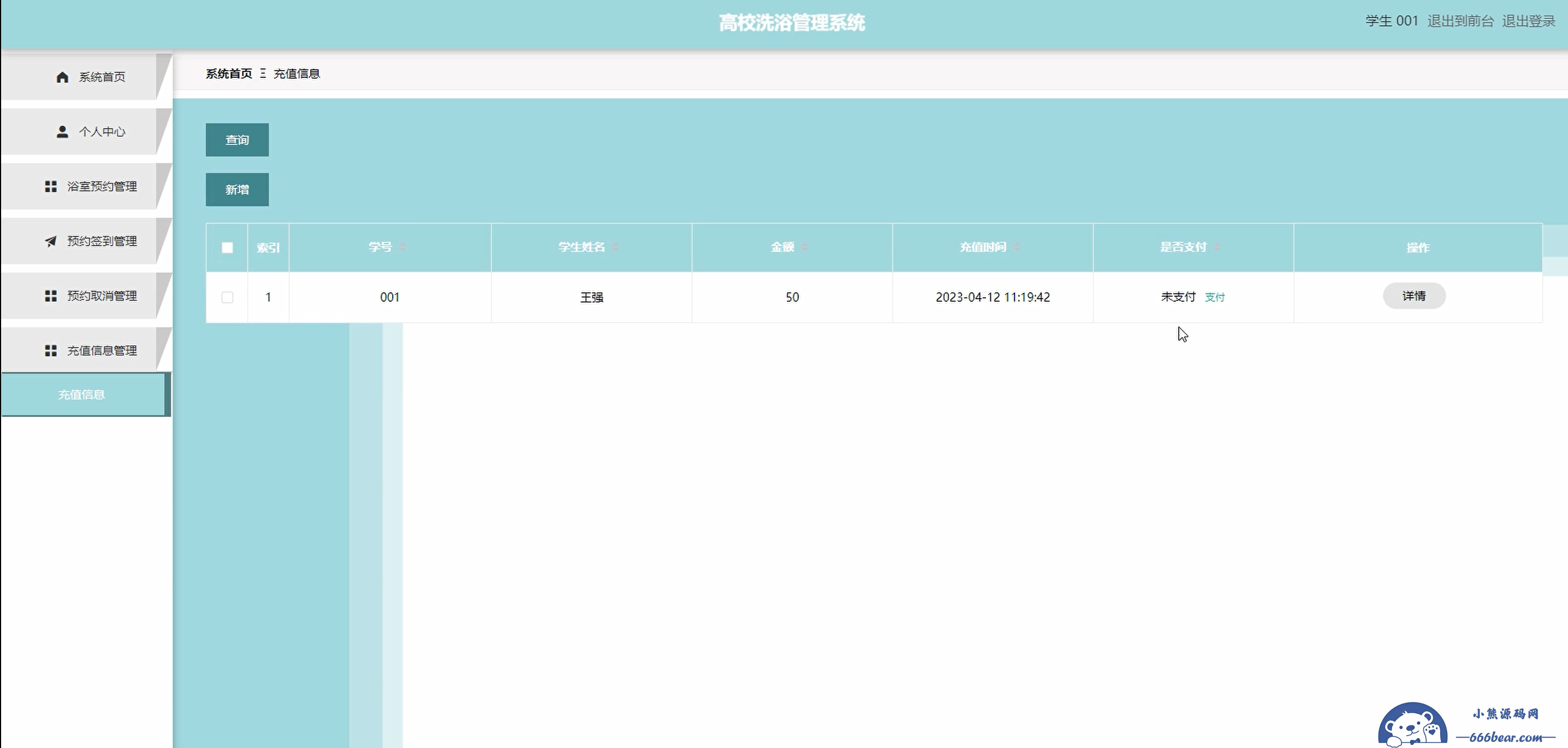1568x748 pixels.
Task: Click the 未支付 status text
Action: click(x=1178, y=297)
